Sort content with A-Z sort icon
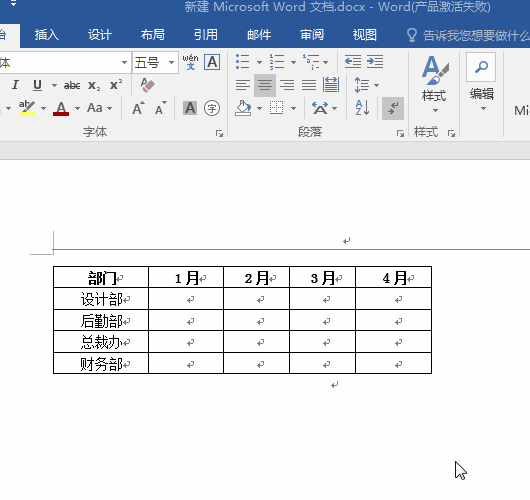 pyautogui.click(x=362, y=108)
